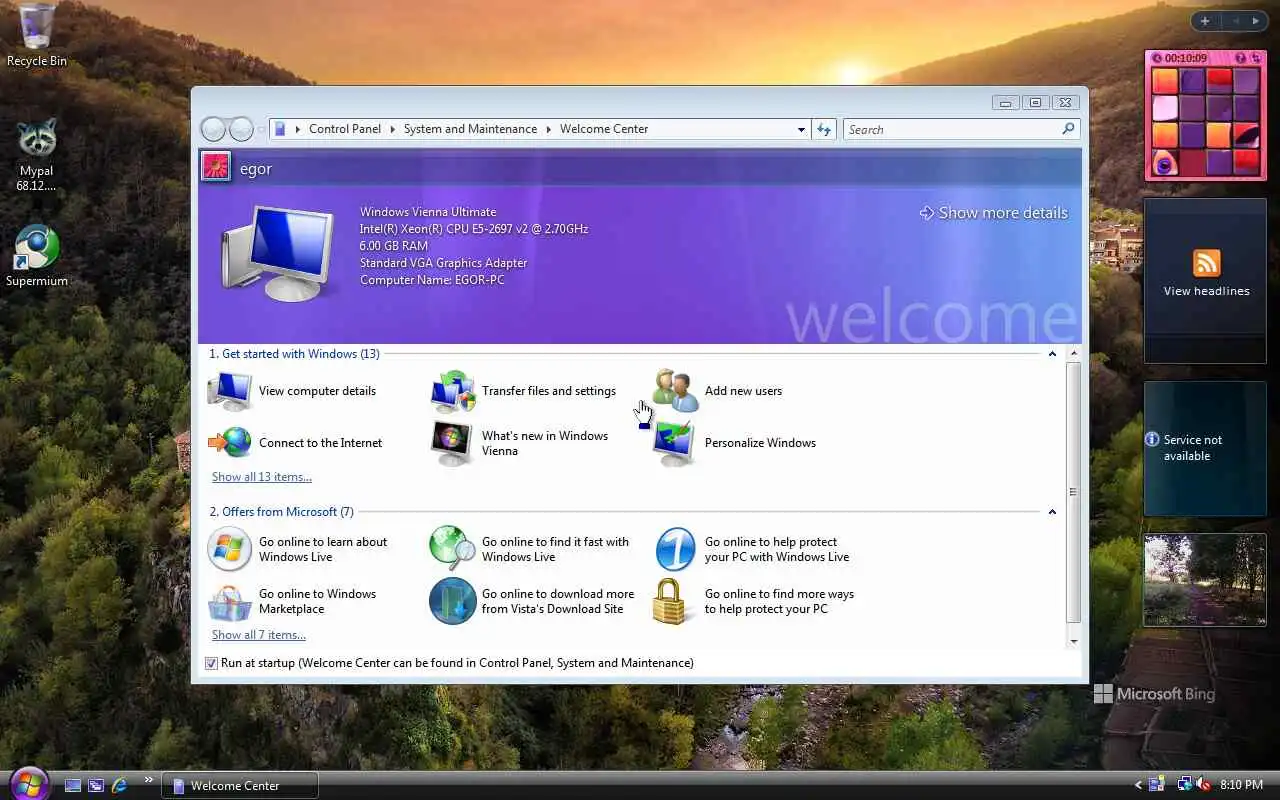
Task: Select the Recycle Bin desktop icon
Action: pyautogui.click(x=37, y=35)
